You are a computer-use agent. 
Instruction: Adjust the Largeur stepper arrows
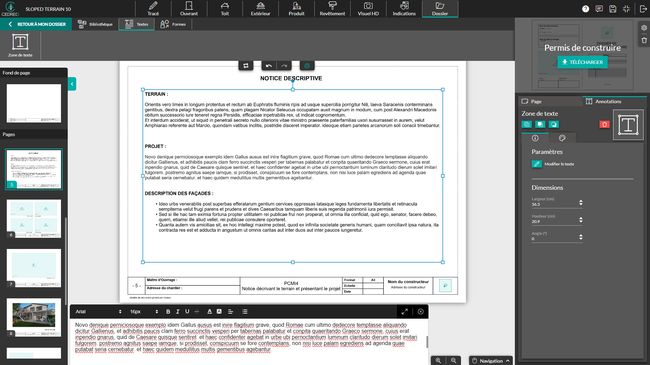coord(581,202)
